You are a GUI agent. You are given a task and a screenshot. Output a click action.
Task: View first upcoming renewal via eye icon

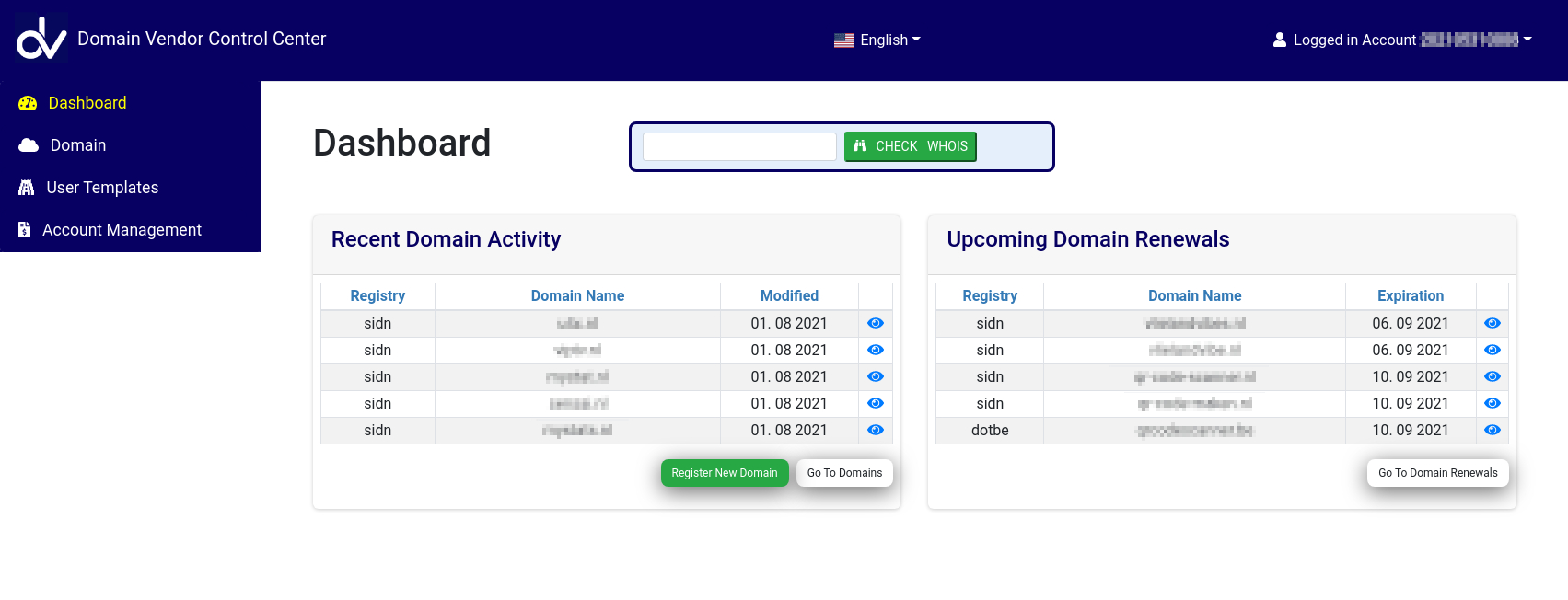click(1492, 324)
